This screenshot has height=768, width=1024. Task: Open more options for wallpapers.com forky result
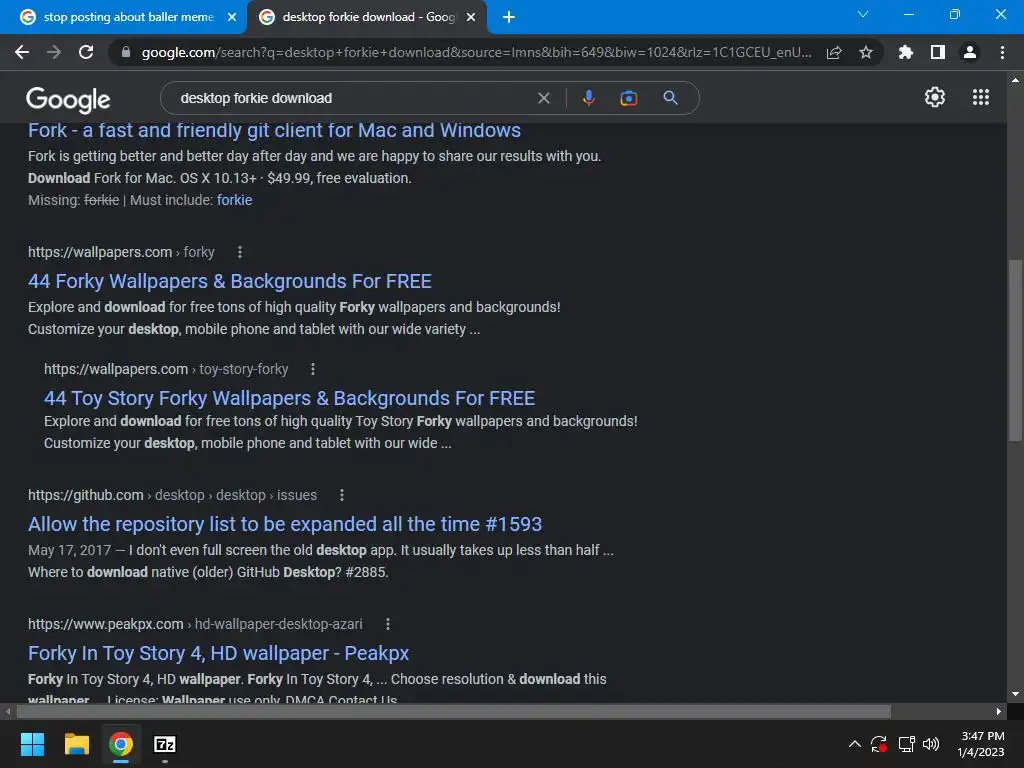point(240,252)
